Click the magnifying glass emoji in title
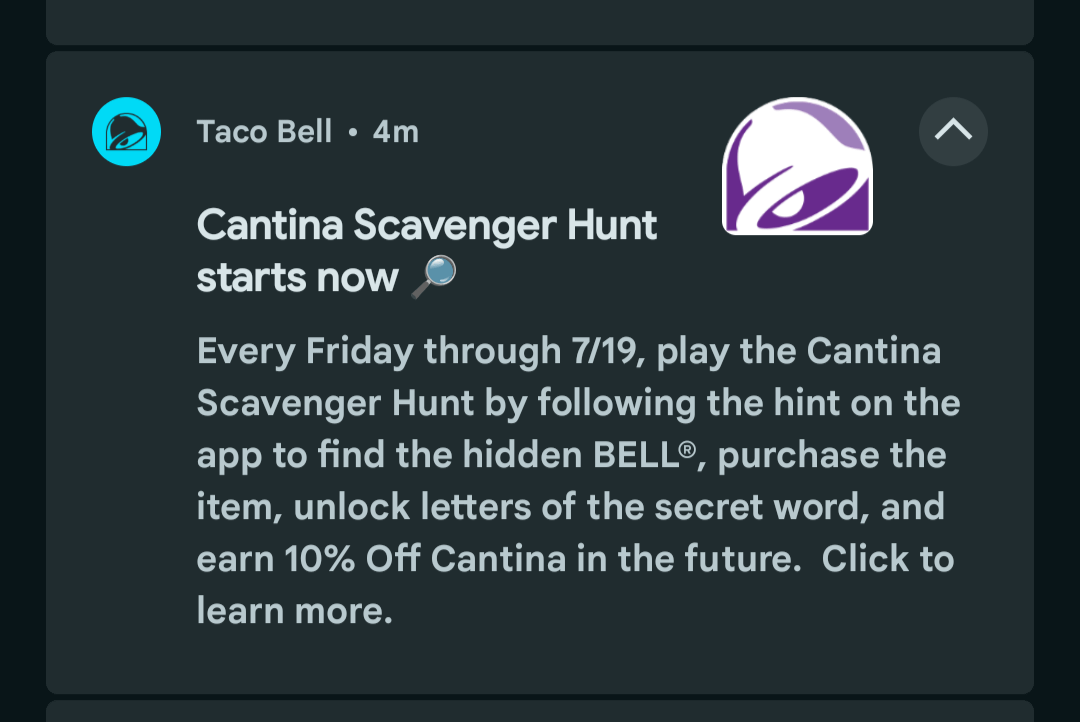The height and width of the screenshot is (722, 1080). 434,275
